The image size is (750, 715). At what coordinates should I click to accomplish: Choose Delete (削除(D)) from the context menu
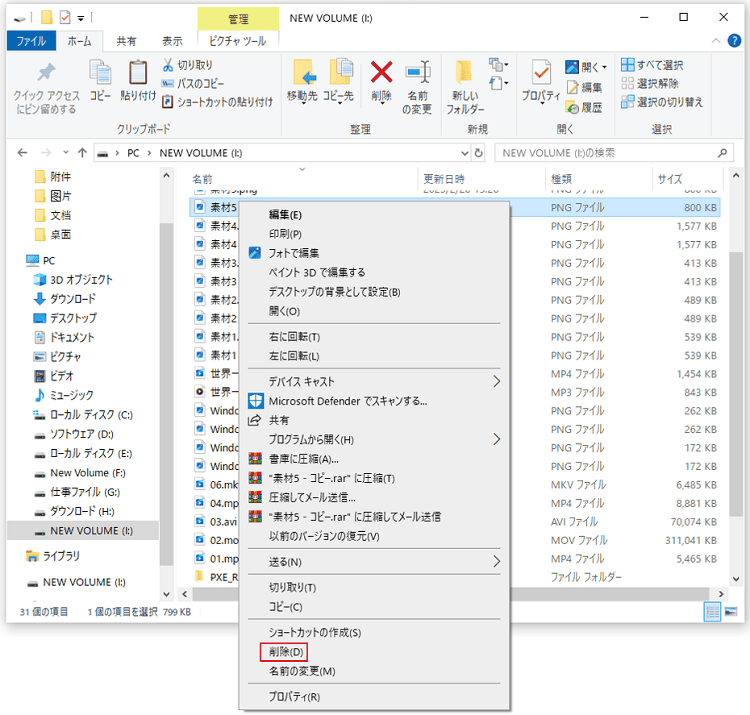pos(286,652)
